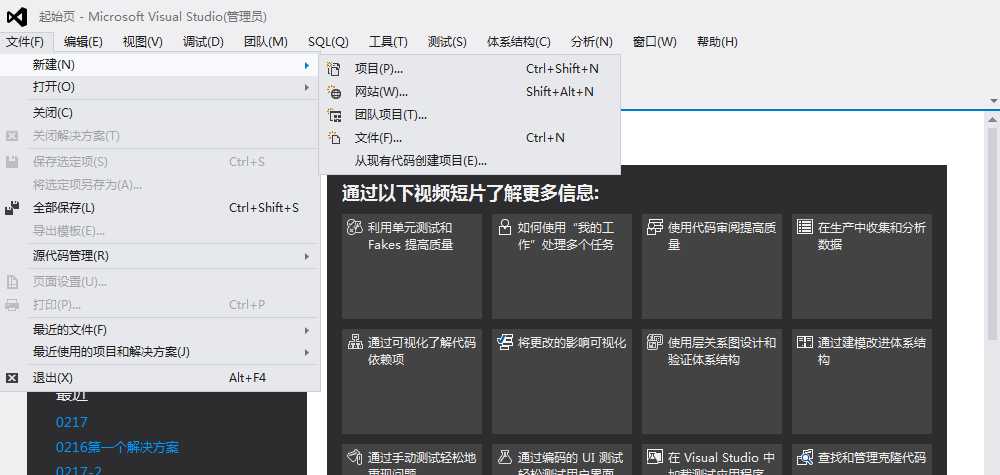Click the icon on 通过手动测试轻松地 tile

355,457
